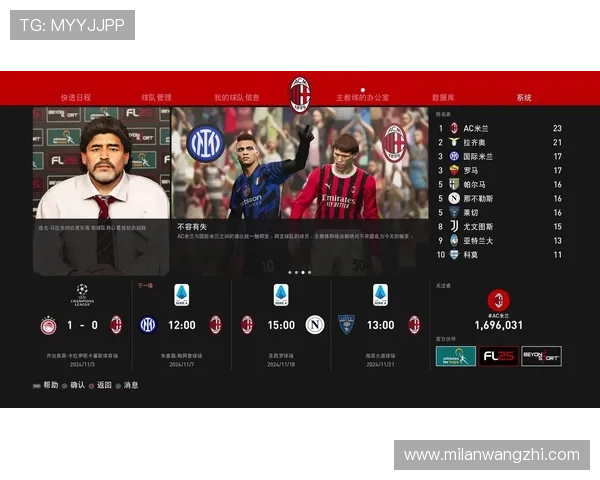
Task: Click the 1 - 0 match score
Action: pos(82,325)
